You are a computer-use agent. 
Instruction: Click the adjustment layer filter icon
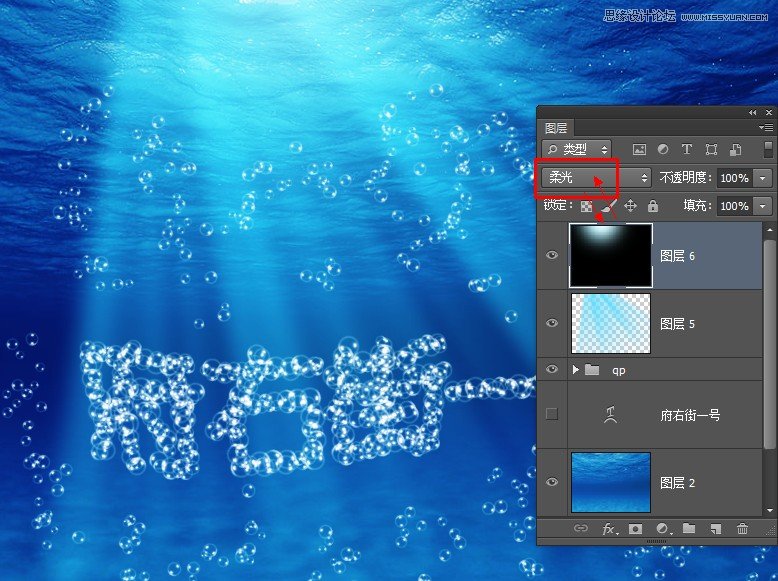[663, 149]
